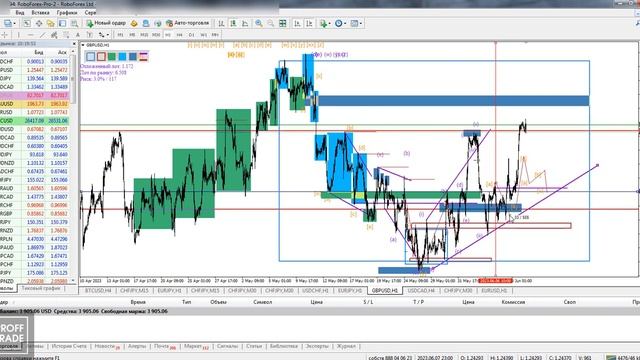Expand the GBPUSD,H1 chart title triangle
This screenshot has height=360, width=640.
click(83, 45)
